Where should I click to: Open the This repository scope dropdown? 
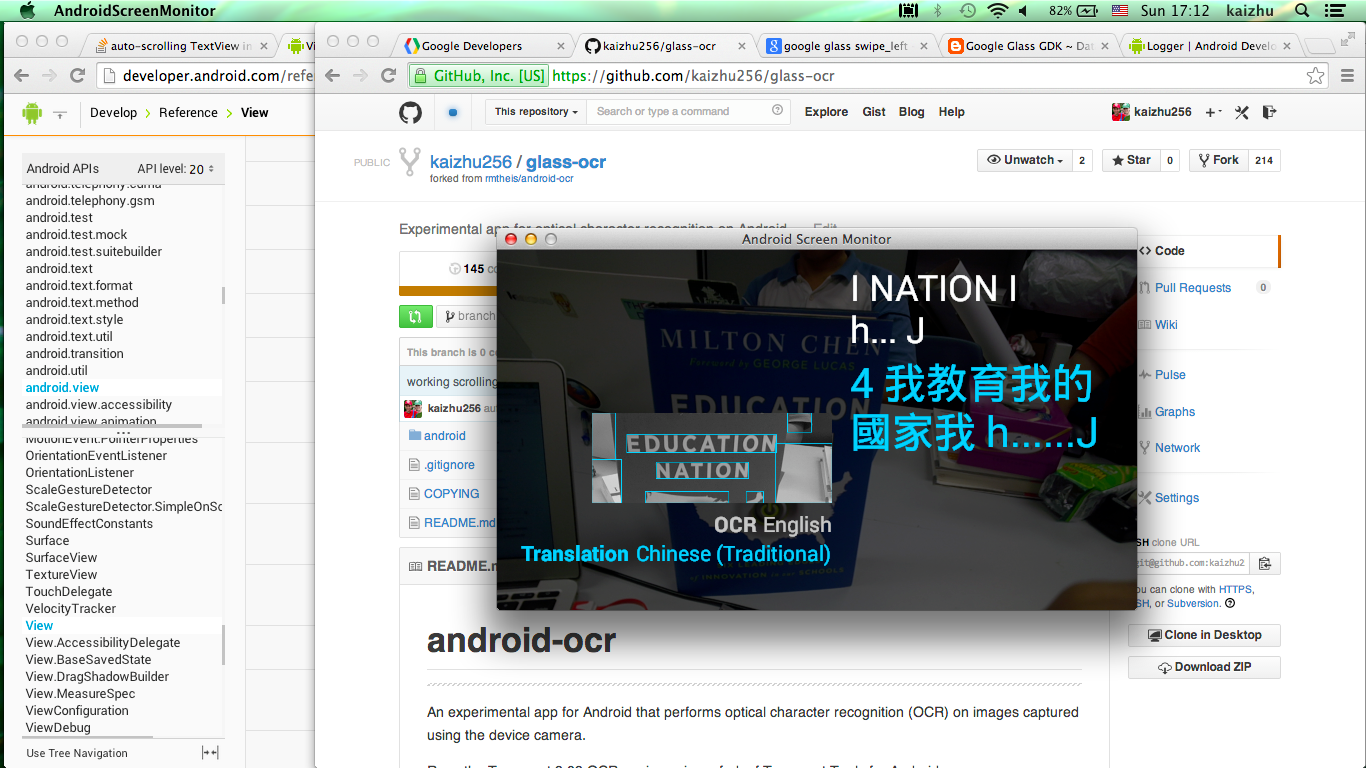pyautogui.click(x=536, y=112)
